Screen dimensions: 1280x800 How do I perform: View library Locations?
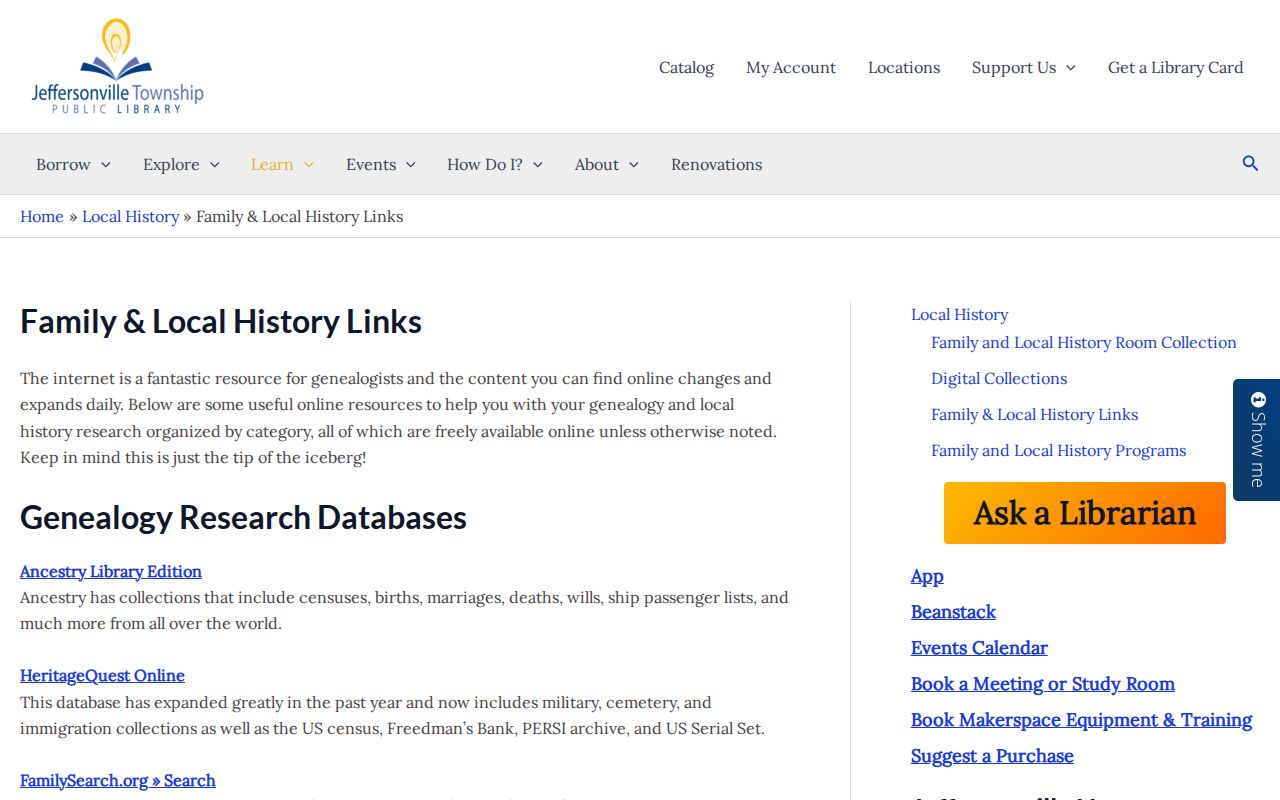click(x=904, y=67)
